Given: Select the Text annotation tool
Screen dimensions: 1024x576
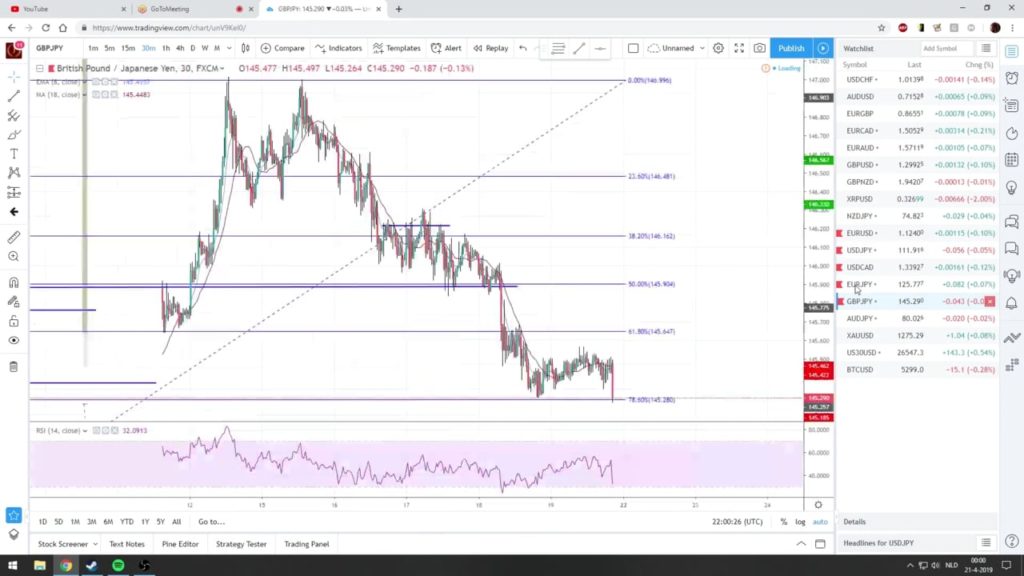Looking at the screenshot, I should 14,154.
